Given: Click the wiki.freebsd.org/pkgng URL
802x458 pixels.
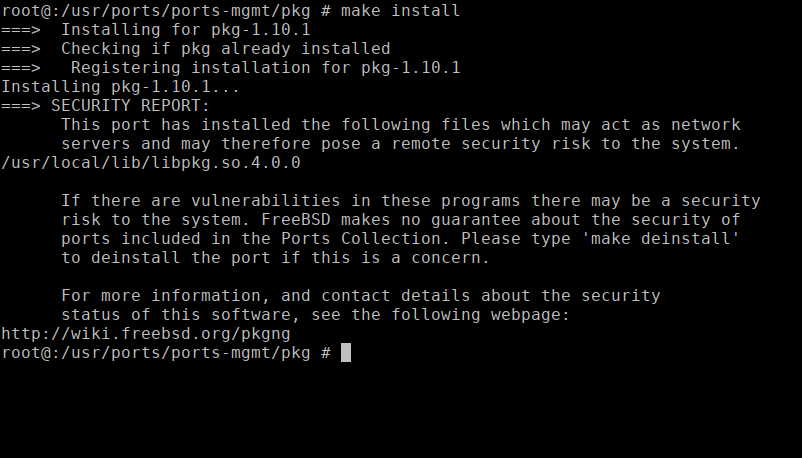Looking at the screenshot, I should click(146, 333).
